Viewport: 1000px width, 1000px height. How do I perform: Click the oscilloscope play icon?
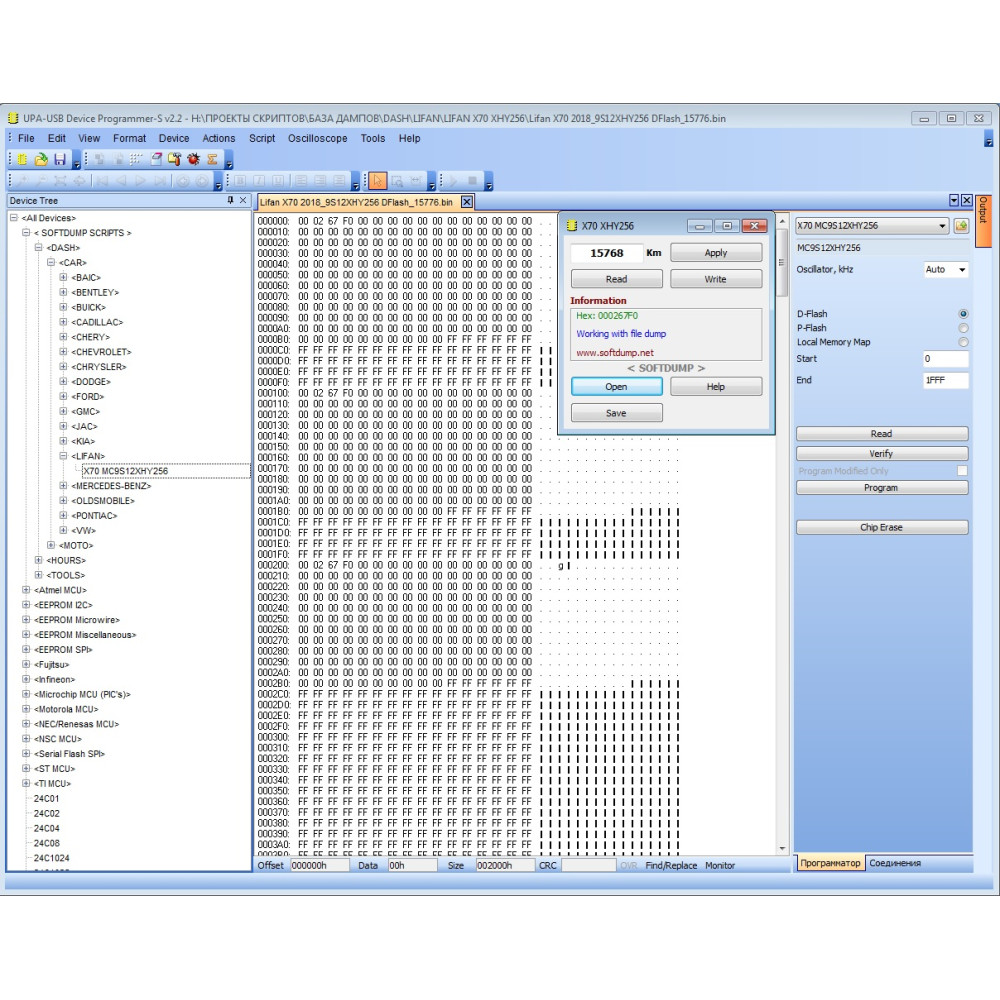pos(453,180)
